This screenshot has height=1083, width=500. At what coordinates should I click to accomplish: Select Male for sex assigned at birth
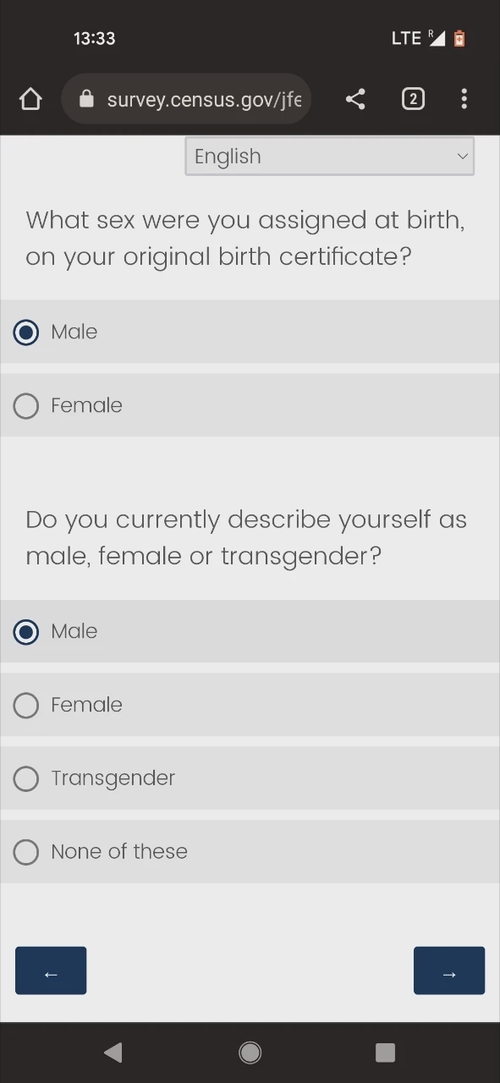[250, 332]
